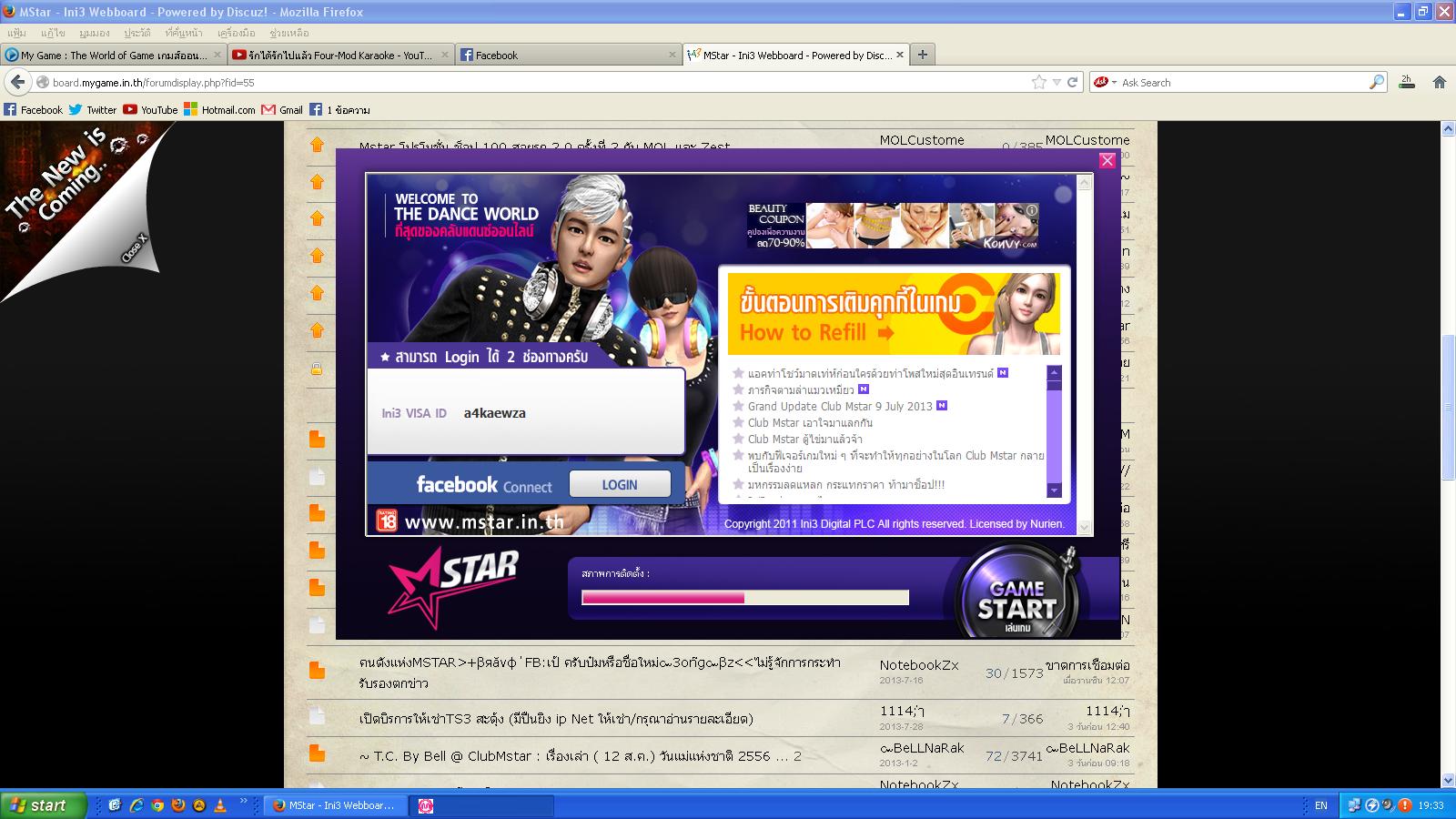Viewport: 1456px width, 819px height.
Task: Open the first Firefox menu (แฟ้ม)
Action: pos(16,33)
